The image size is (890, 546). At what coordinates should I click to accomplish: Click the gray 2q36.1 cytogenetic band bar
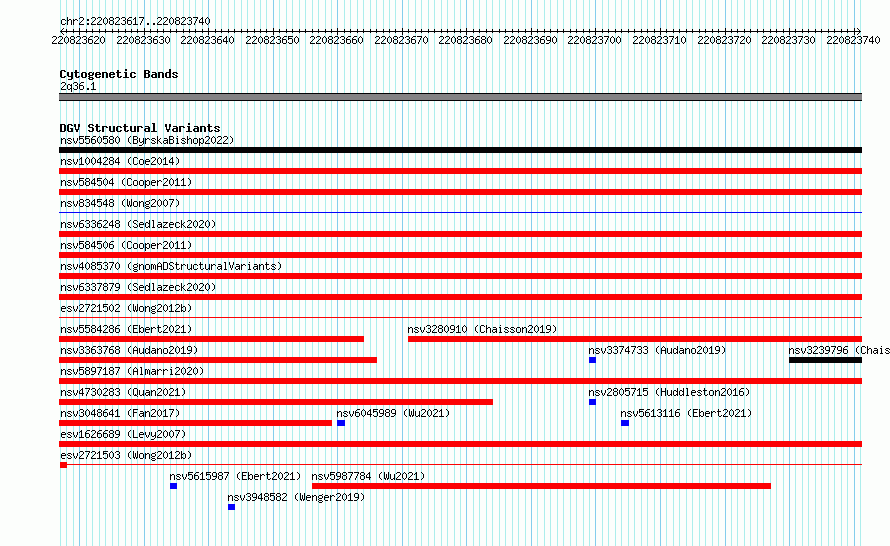tap(460, 97)
